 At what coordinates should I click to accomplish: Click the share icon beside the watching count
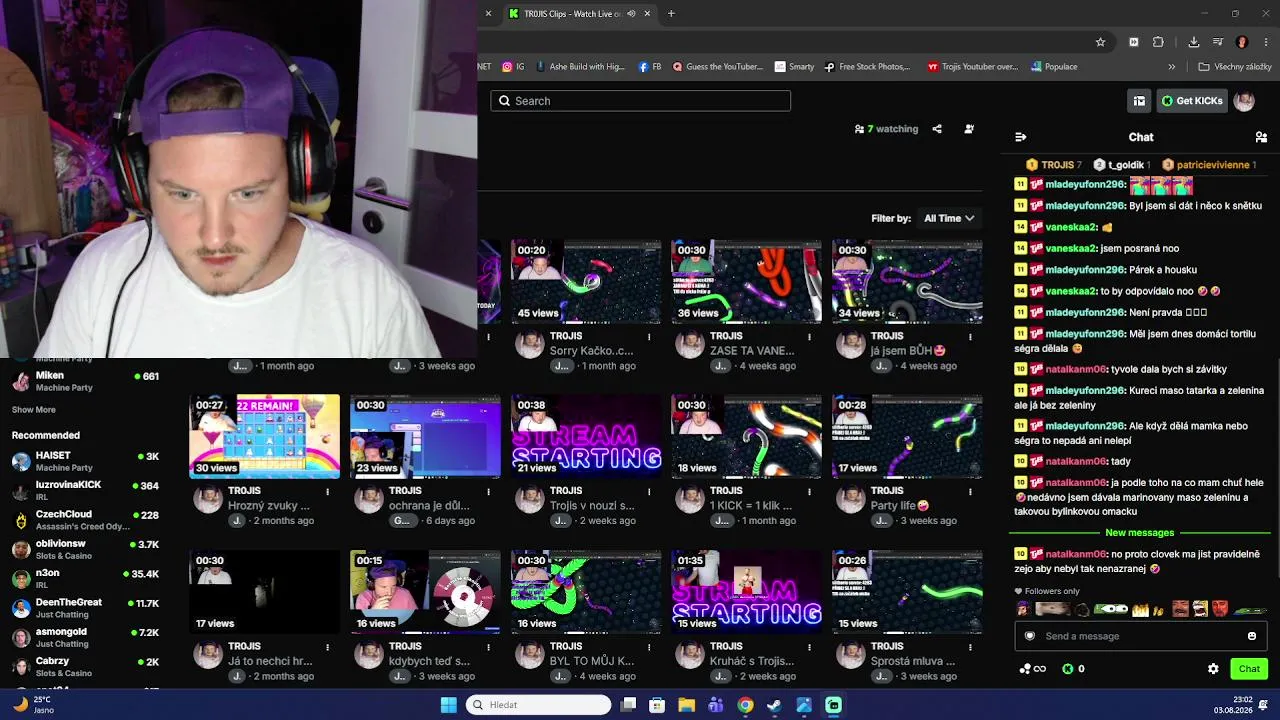point(937,129)
